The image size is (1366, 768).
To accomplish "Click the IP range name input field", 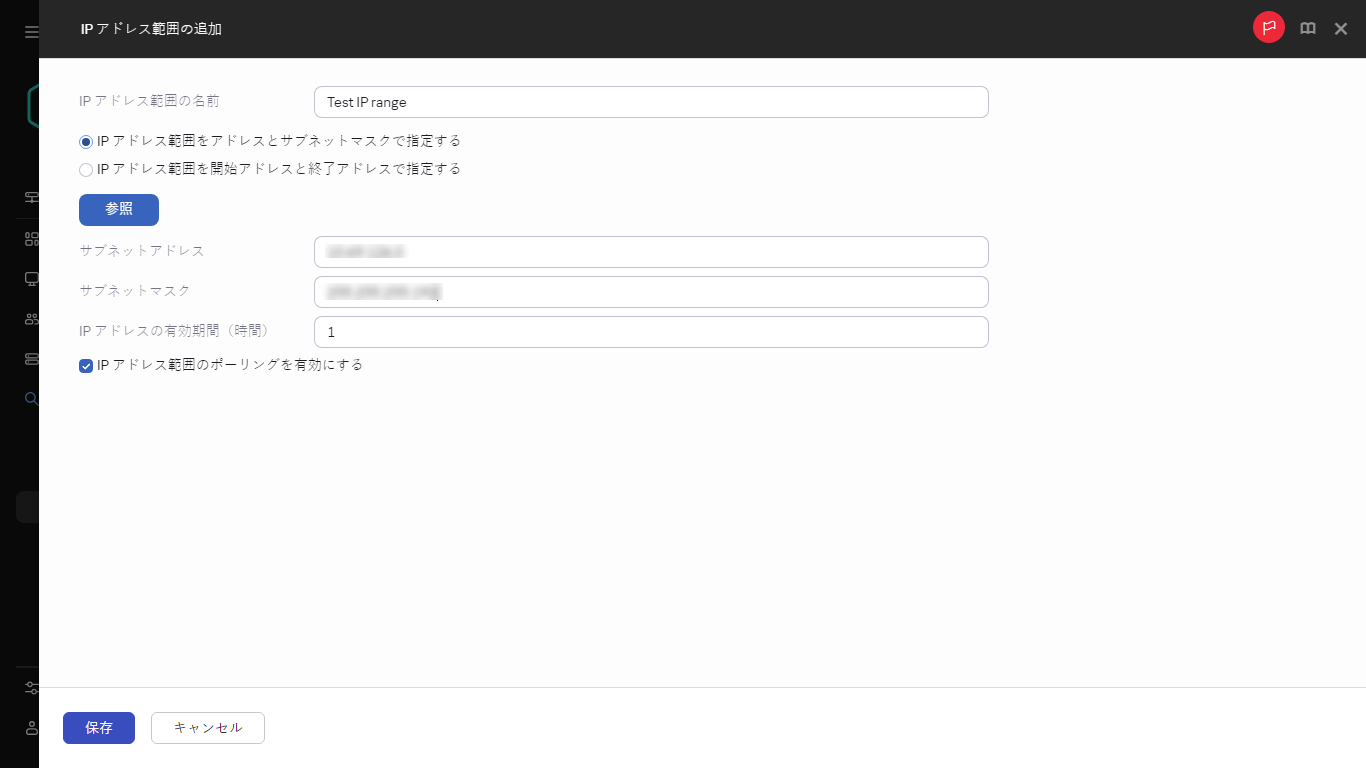I will 650,102.
